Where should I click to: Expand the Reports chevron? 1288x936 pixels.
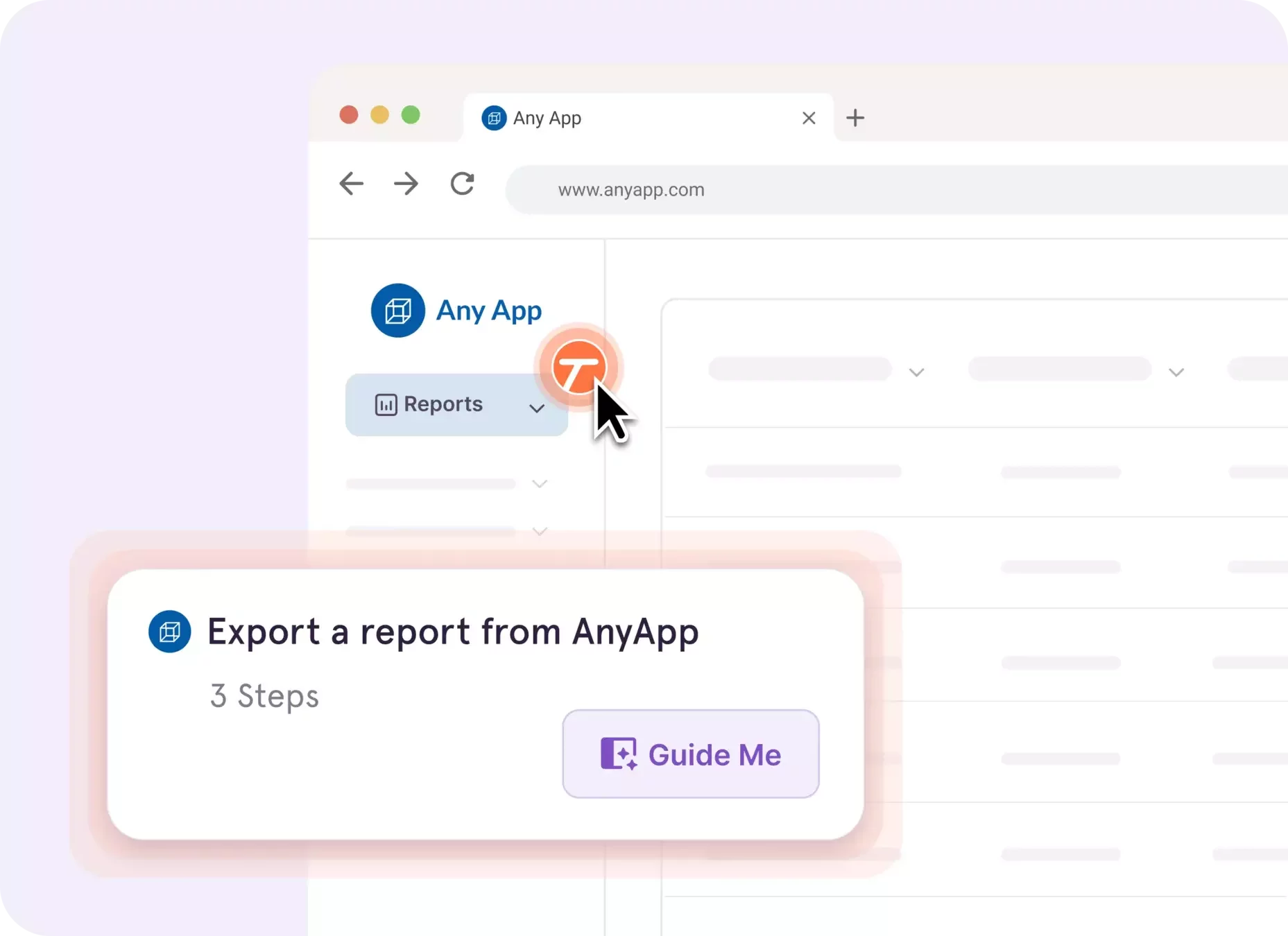pos(537,408)
